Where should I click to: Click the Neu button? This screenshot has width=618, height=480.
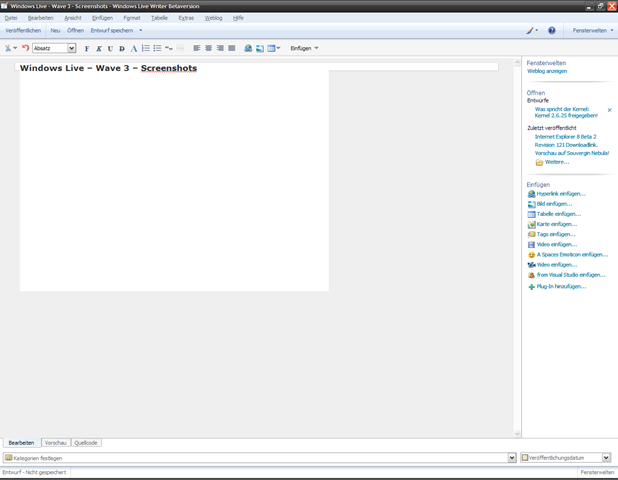tap(55, 30)
